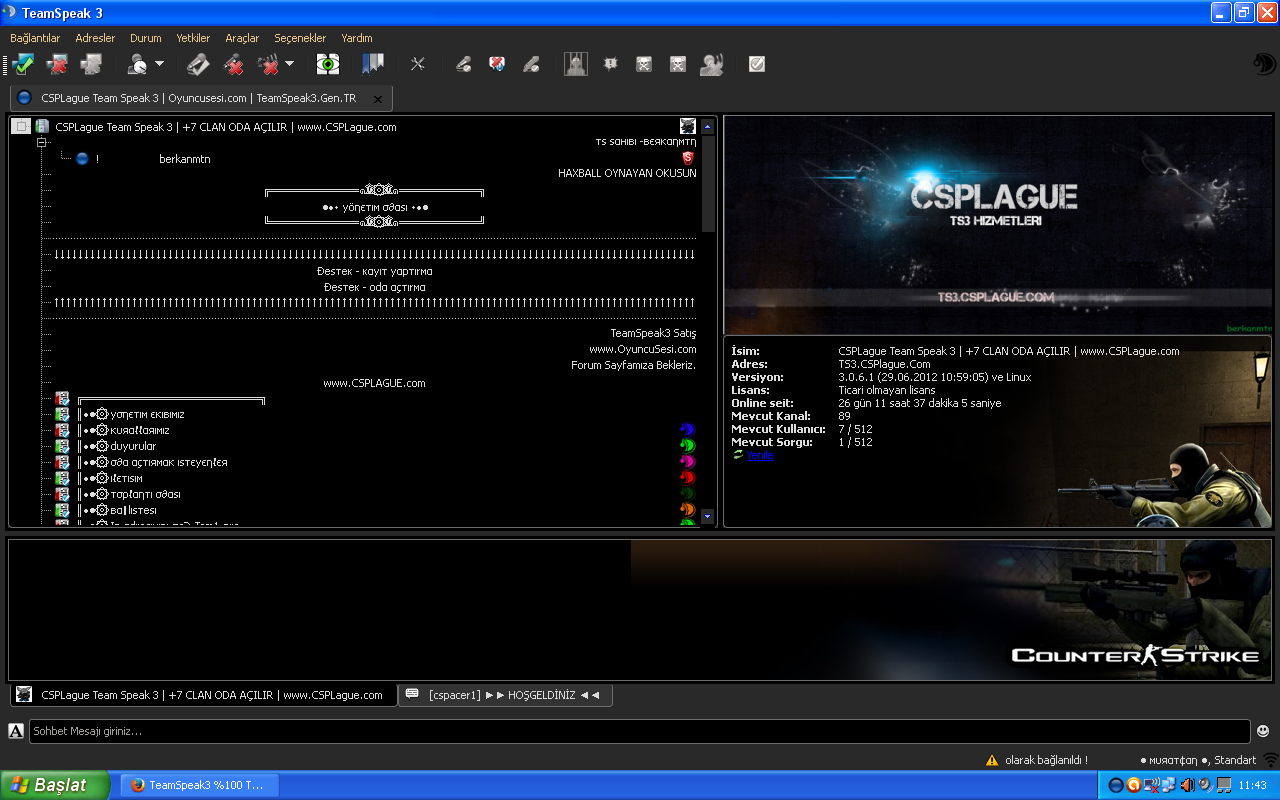This screenshot has width=1280, height=800.
Task: Open away status dropdown arrow
Action: (x=160, y=64)
